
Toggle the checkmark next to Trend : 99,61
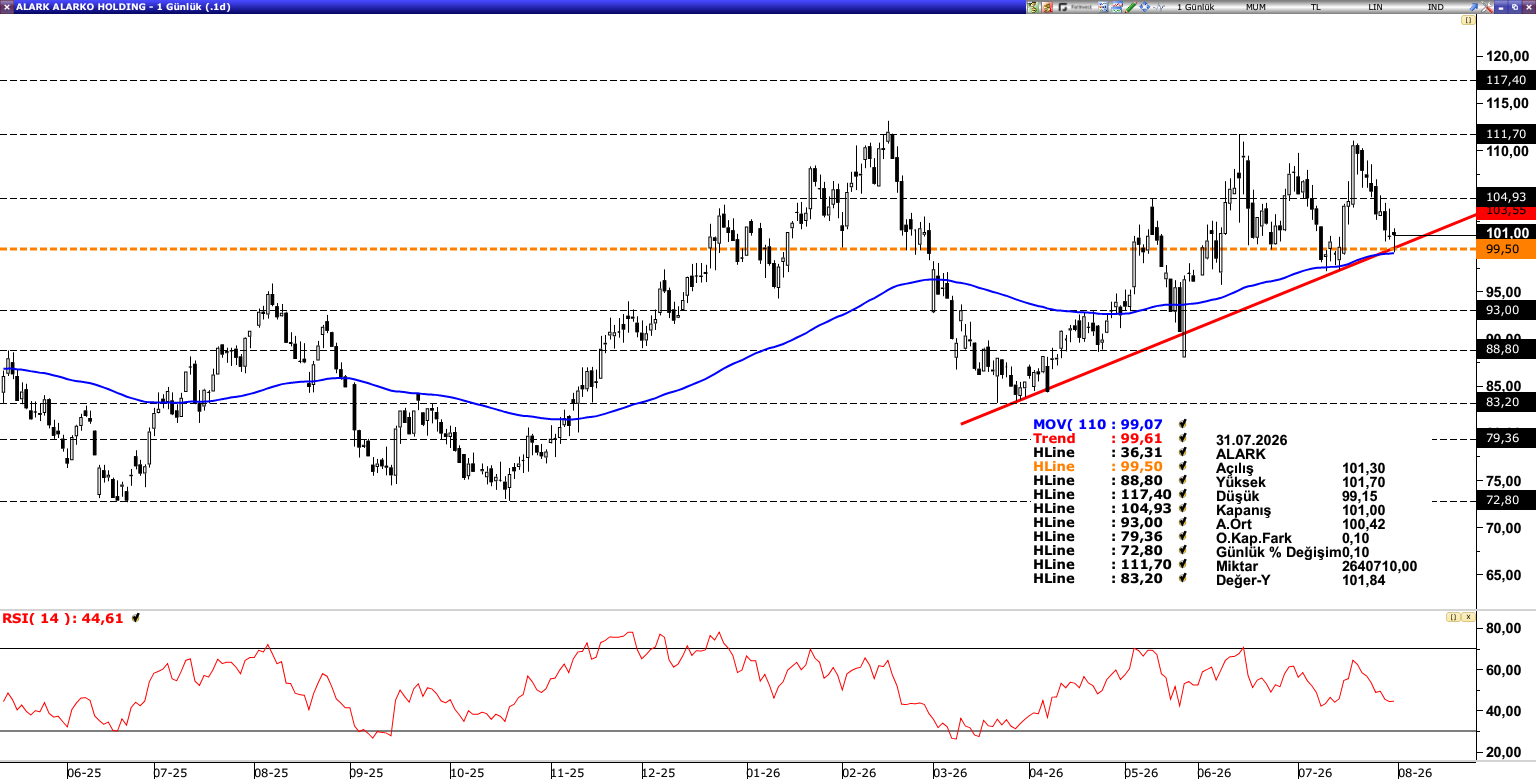click(x=1184, y=439)
